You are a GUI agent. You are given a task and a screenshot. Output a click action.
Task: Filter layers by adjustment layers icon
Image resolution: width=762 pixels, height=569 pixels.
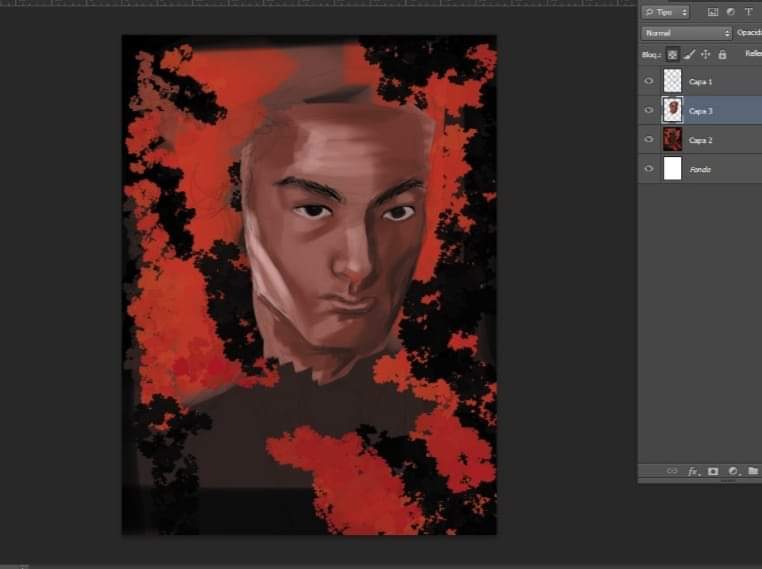pyautogui.click(x=730, y=12)
